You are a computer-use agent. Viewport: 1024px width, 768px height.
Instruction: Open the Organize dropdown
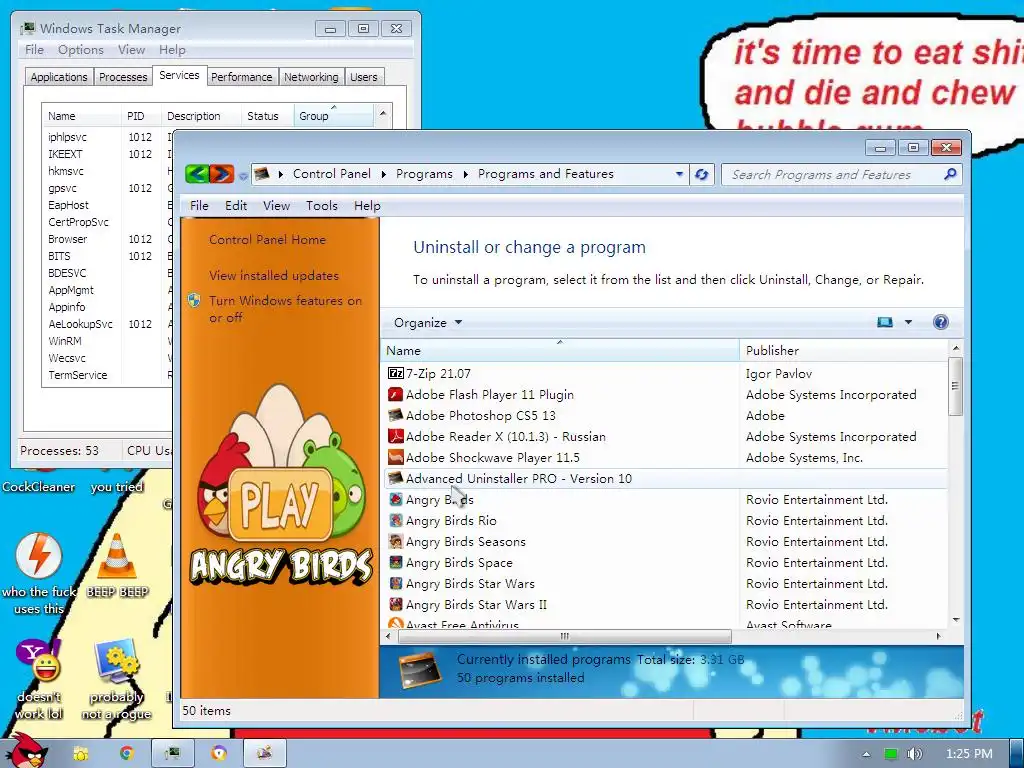pos(427,323)
